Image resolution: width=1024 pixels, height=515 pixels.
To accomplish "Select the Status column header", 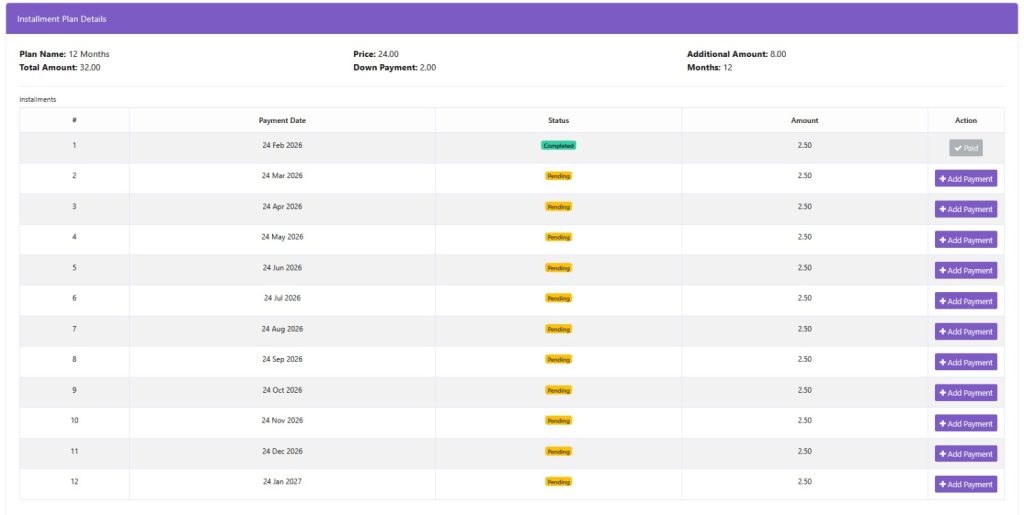I will pos(558,120).
